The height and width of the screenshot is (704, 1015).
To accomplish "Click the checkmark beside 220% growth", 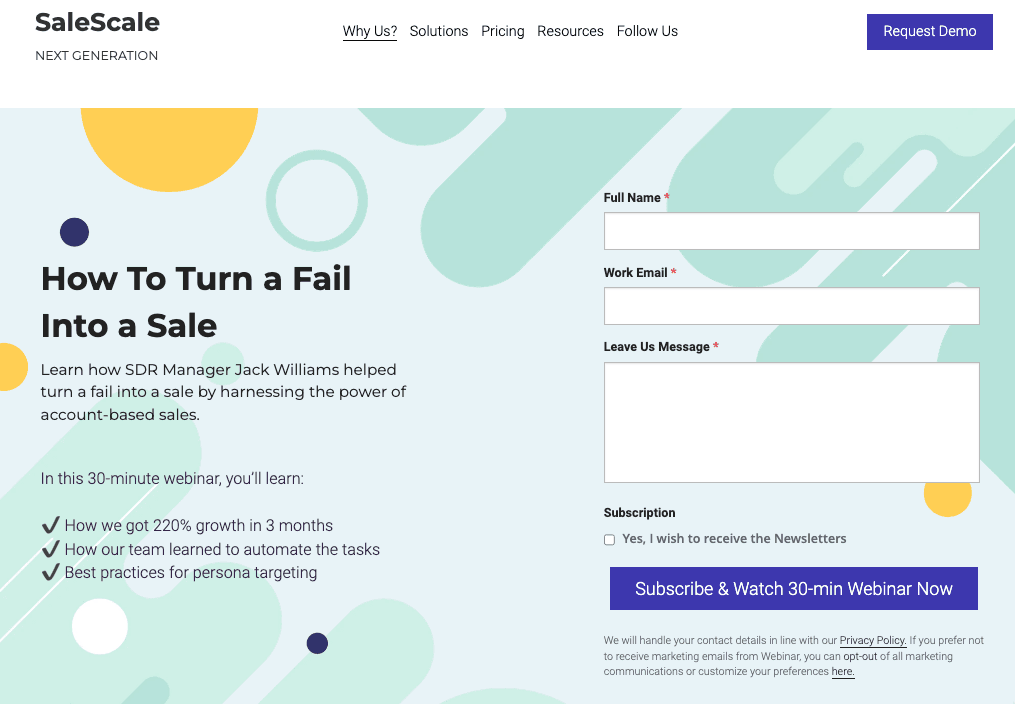I will pos(51,525).
